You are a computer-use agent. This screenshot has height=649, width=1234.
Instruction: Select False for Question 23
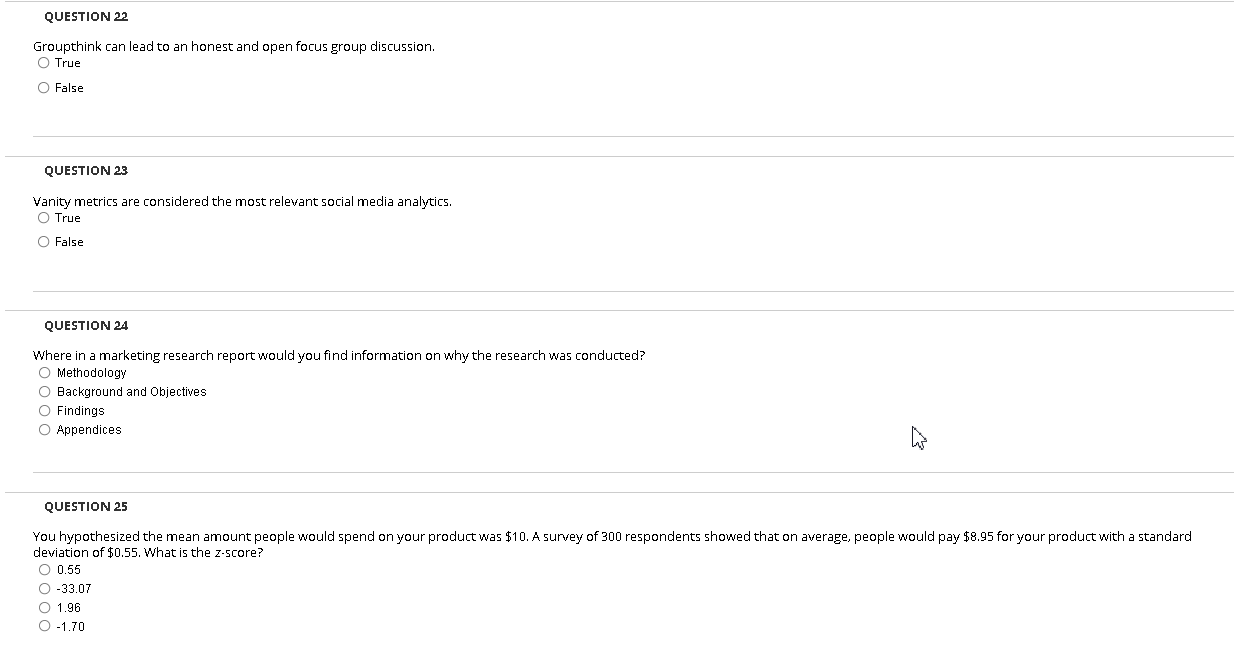[x=43, y=241]
